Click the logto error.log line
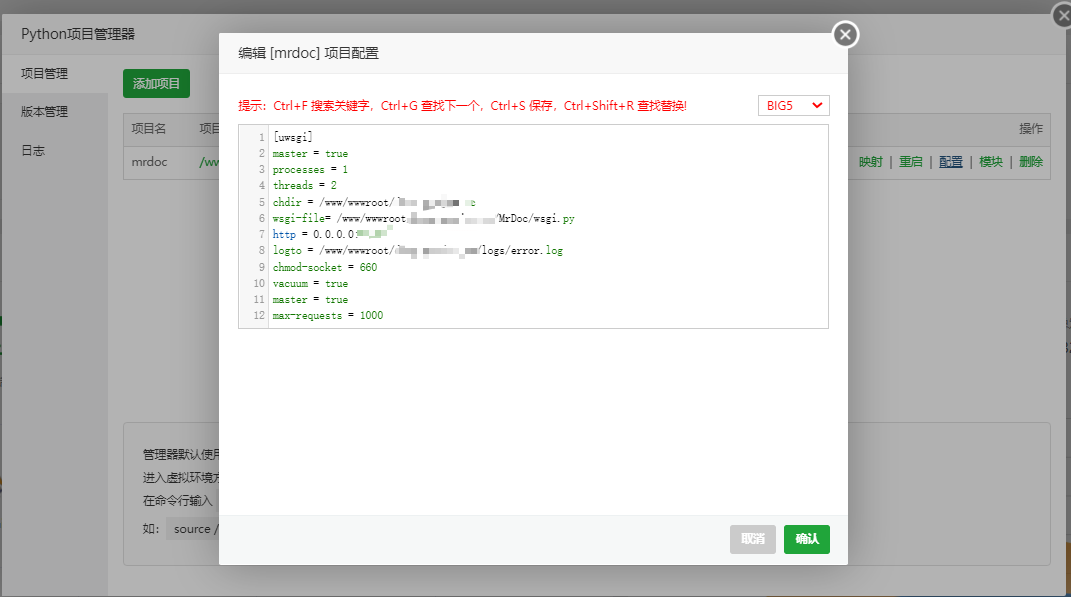 tap(418, 251)
